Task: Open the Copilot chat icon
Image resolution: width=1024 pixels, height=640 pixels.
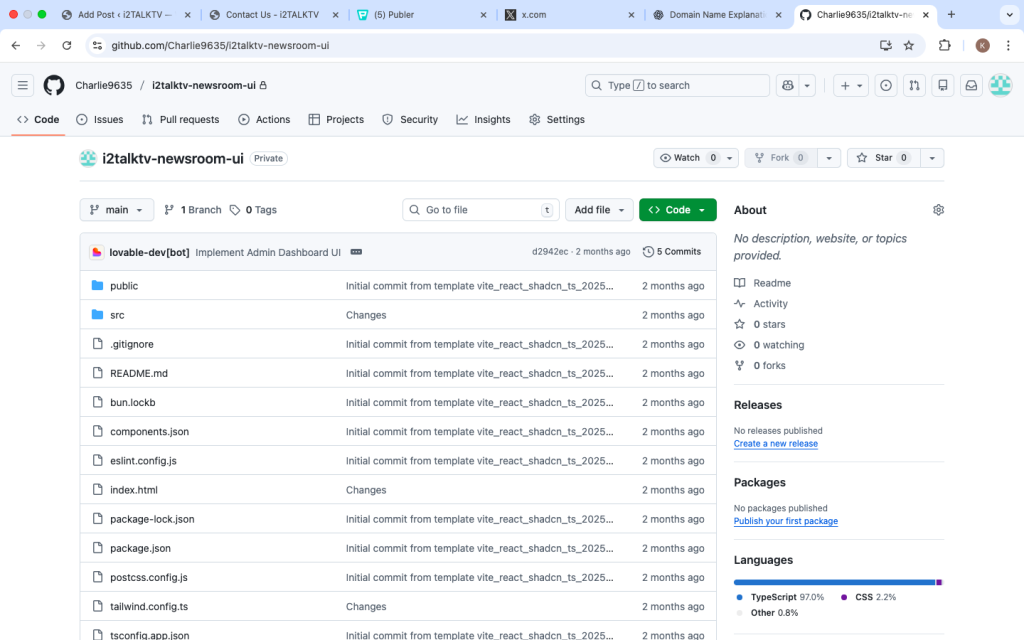Action: click(x=788, y=86)
